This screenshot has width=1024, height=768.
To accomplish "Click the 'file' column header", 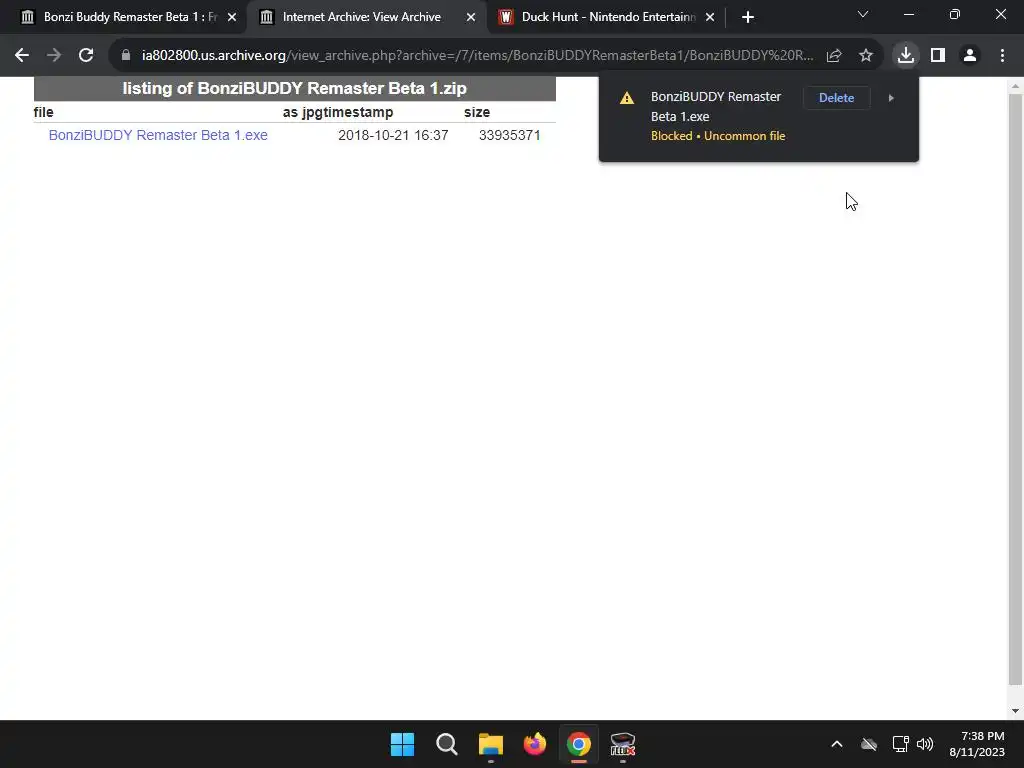I will point(43,112).
